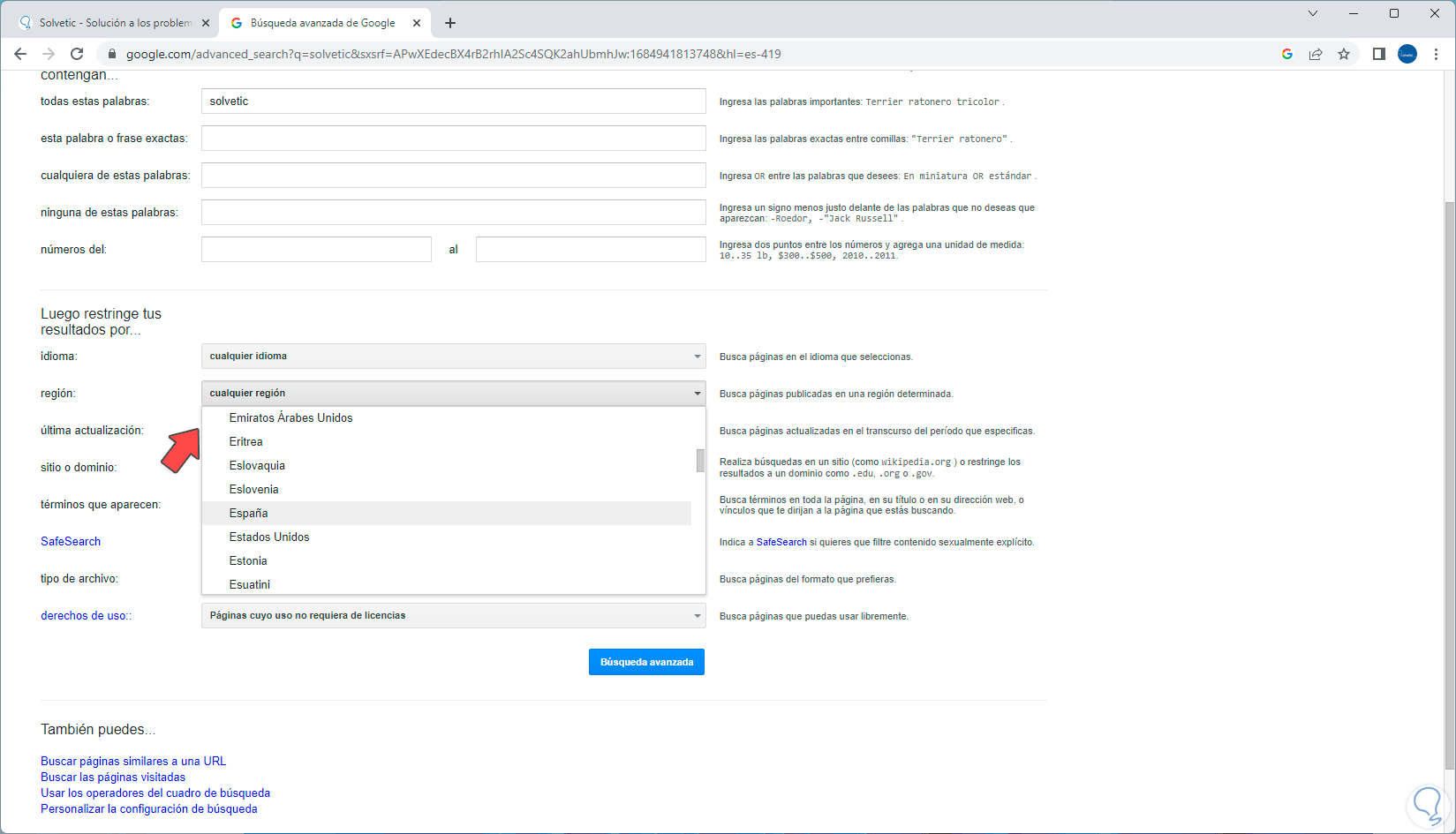Open the SafeSearch label link
Image resolution: width=1456 pixels, height=834 pixels.
(71, 542)
